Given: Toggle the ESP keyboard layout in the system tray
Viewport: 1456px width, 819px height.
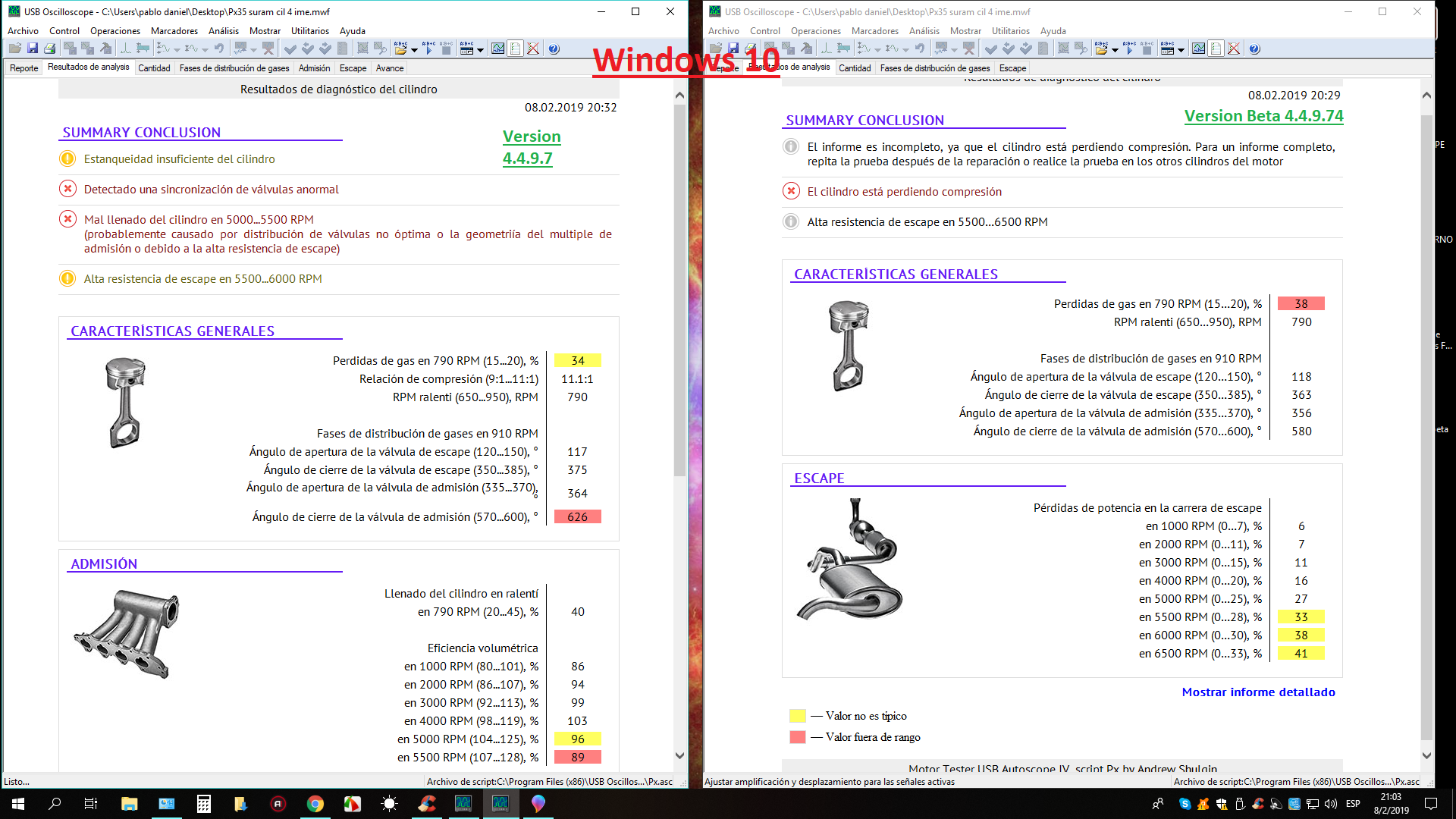Looking at the screenshot, I should (x=1353, y=804).
